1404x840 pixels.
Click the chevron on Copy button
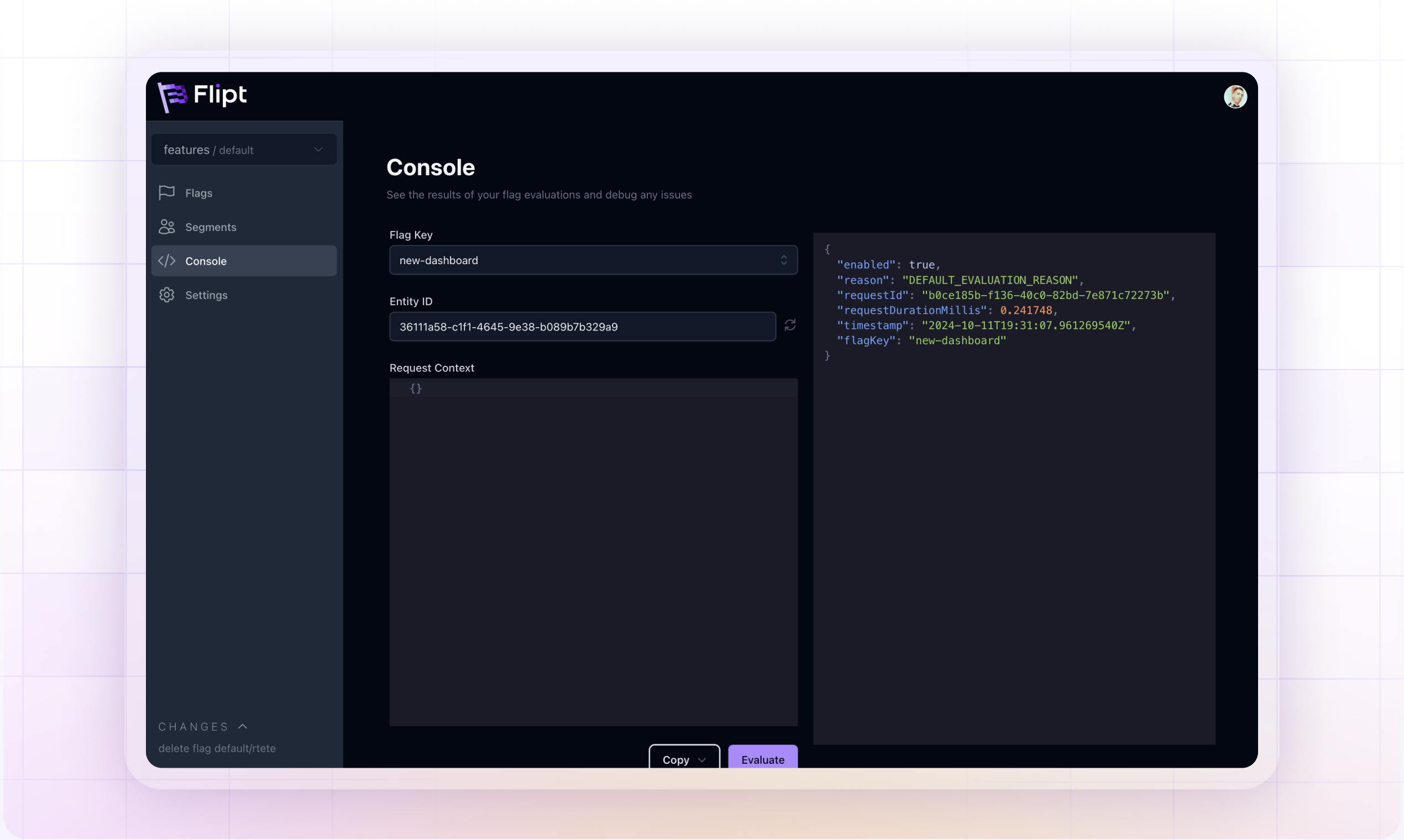point(702,760)
